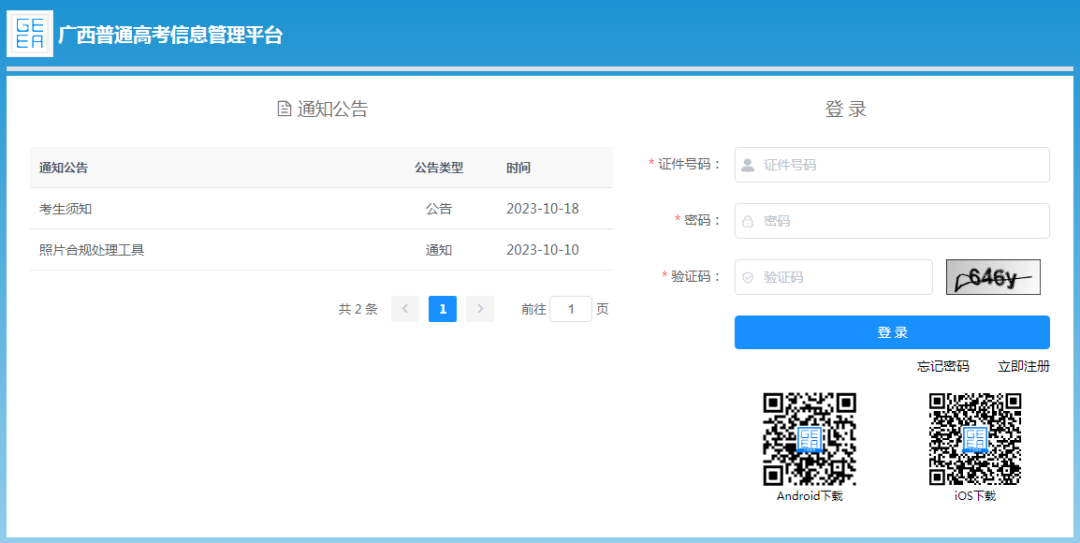
Task: Focus the 前往 page number input
Action: tap(571, 309)
